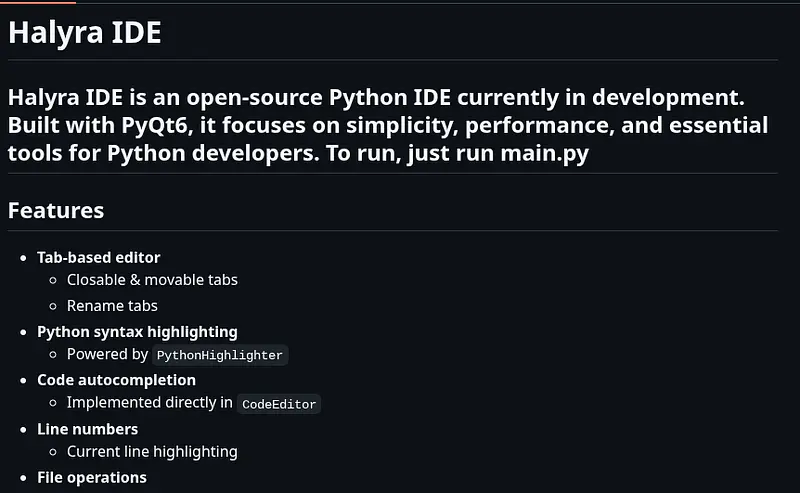Click the Features section heading
The image size is (800, 493).
[x=56, y=211]
